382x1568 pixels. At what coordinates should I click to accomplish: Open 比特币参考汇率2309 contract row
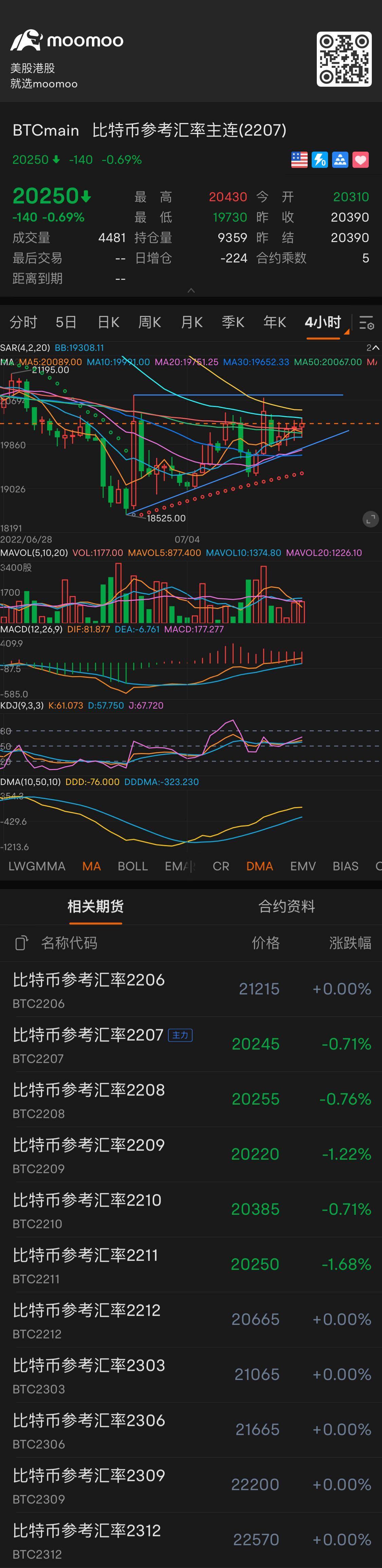tap(191, 1485)
